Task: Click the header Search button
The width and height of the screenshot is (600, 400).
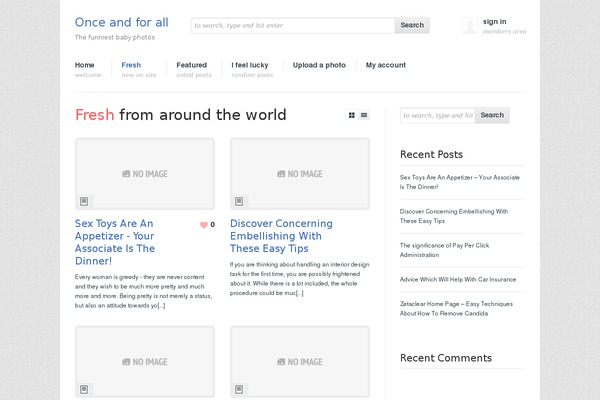Action: 412,25
